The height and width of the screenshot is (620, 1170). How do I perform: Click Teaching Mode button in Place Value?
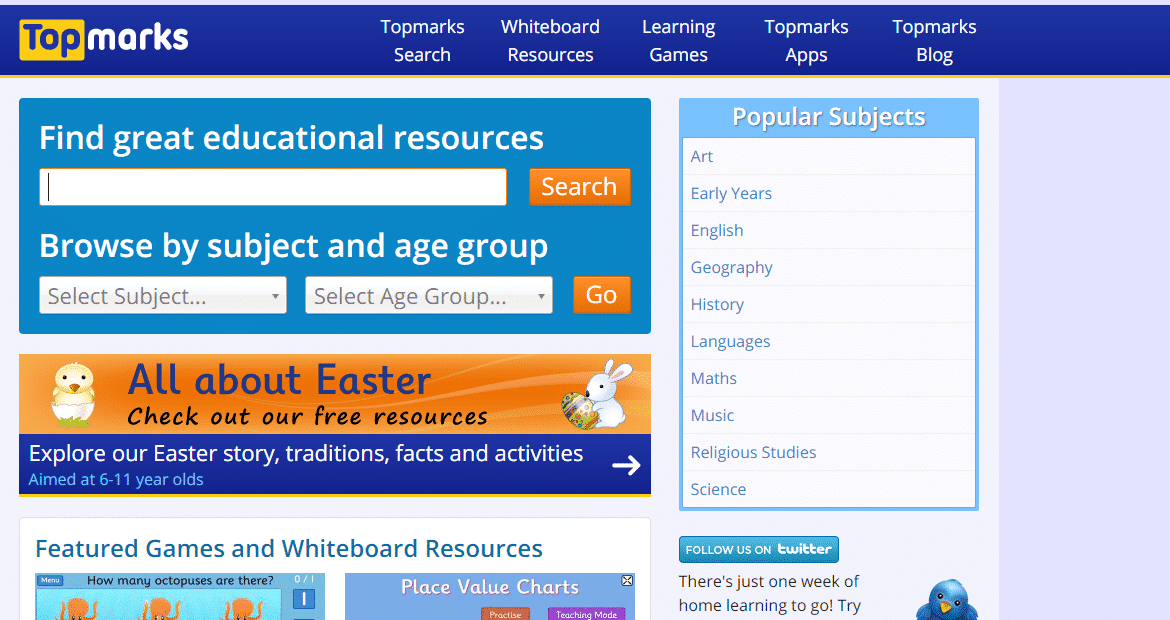coord(586,614)
